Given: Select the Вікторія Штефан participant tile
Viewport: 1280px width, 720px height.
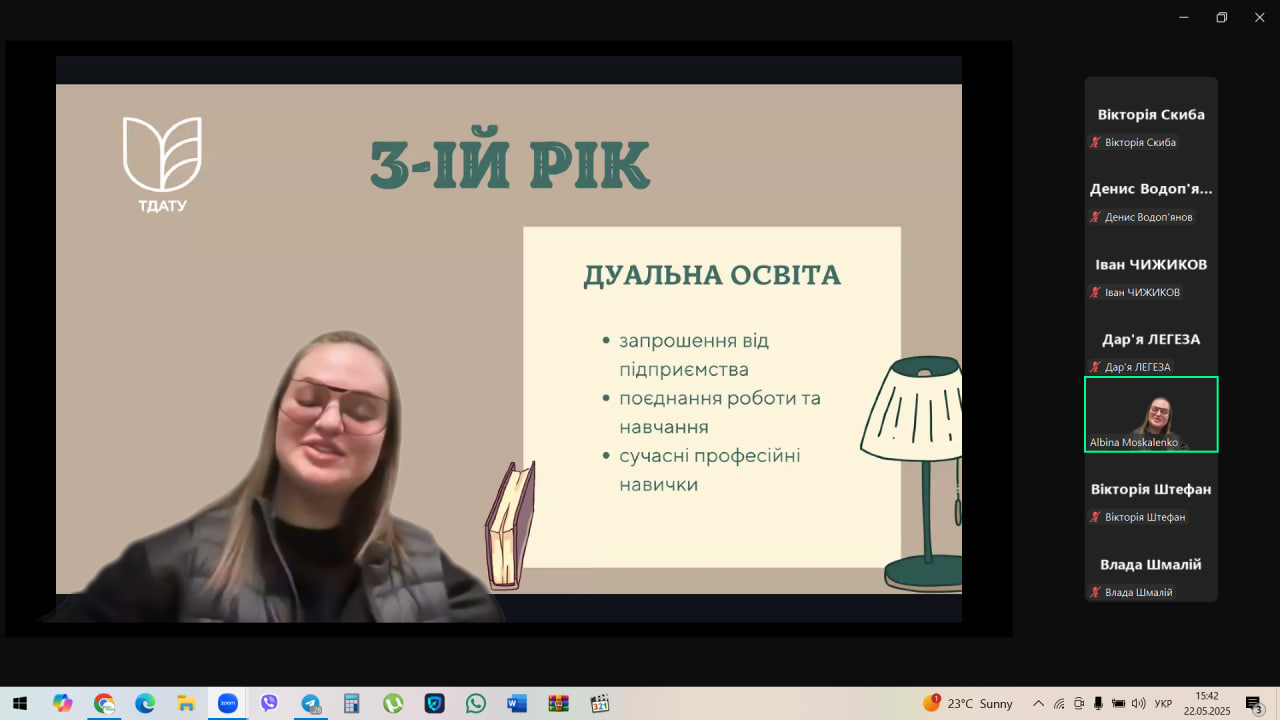Looking at the screenshot, I should [1151, 489].
